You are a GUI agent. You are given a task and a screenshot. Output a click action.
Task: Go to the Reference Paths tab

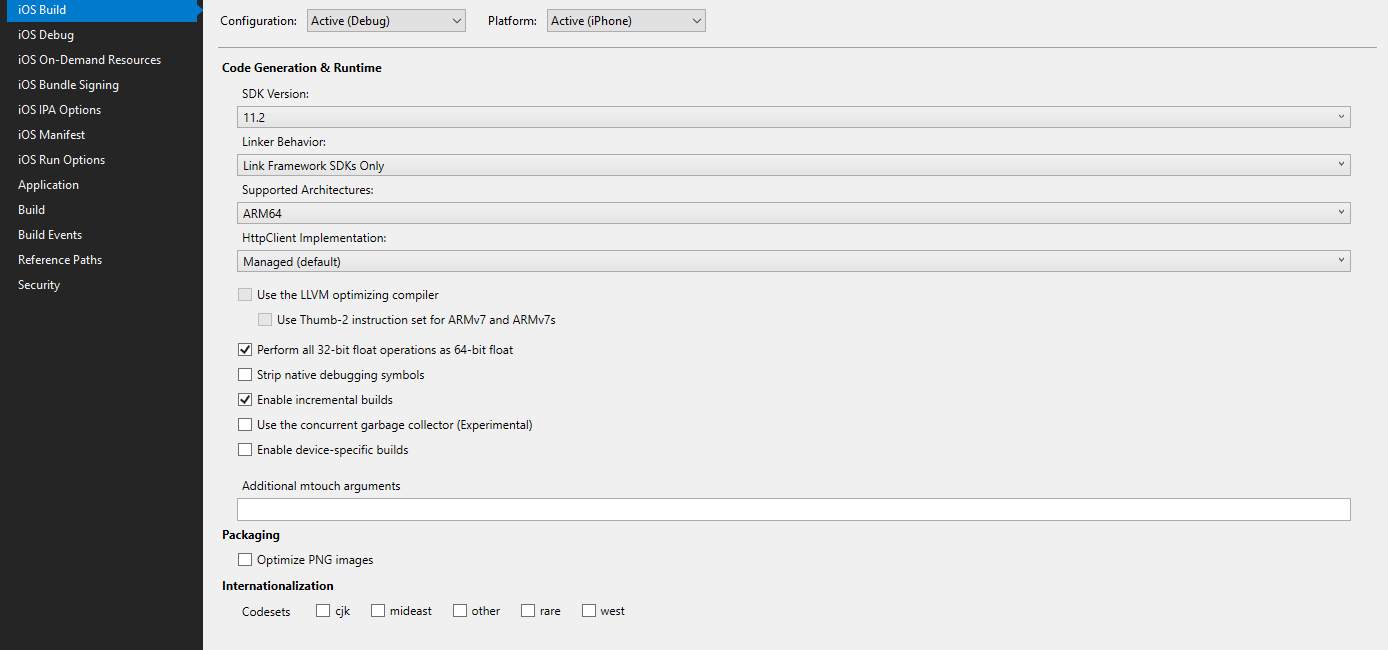(60, 260)
